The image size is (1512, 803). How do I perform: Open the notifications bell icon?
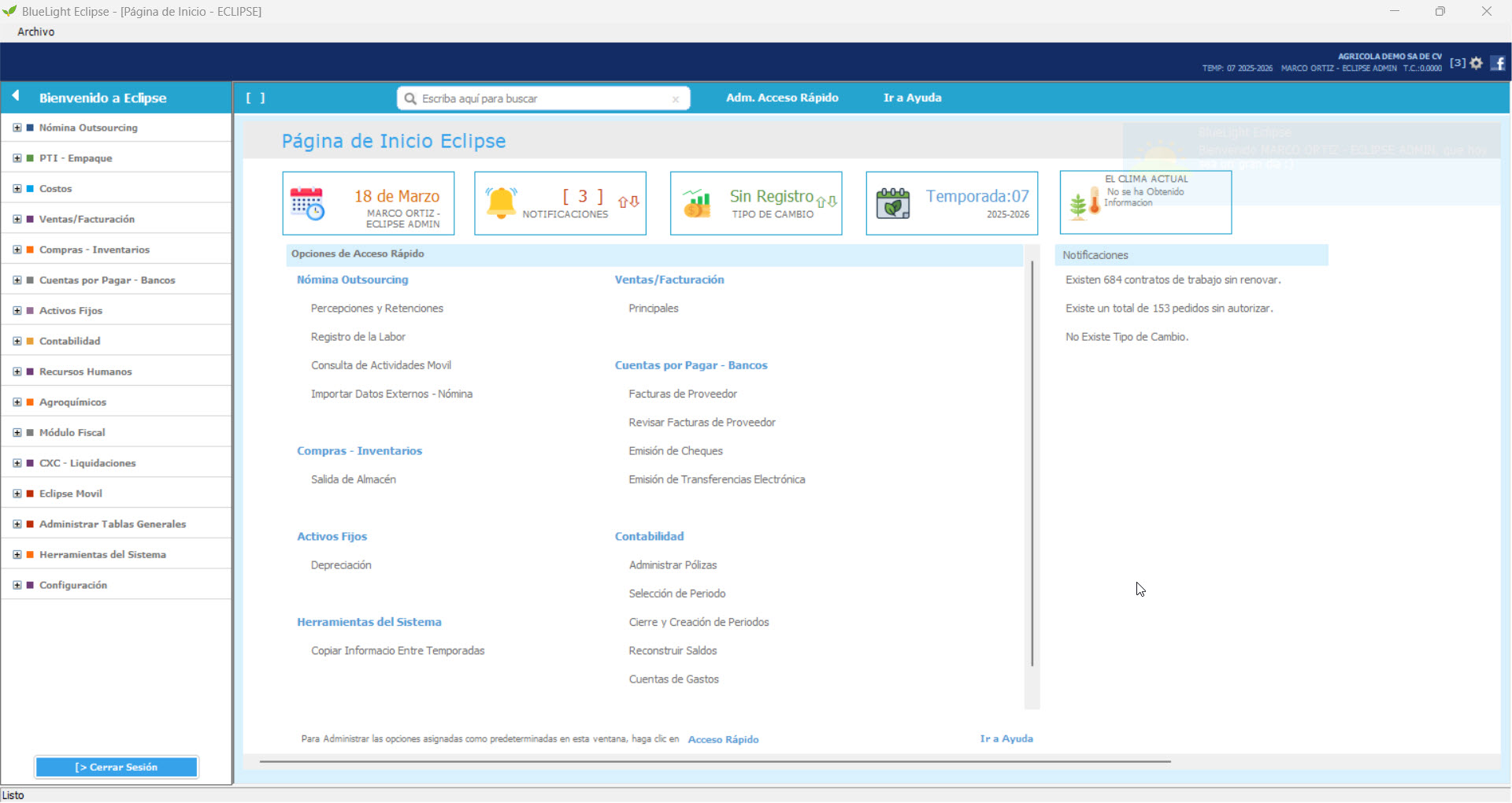502,199
